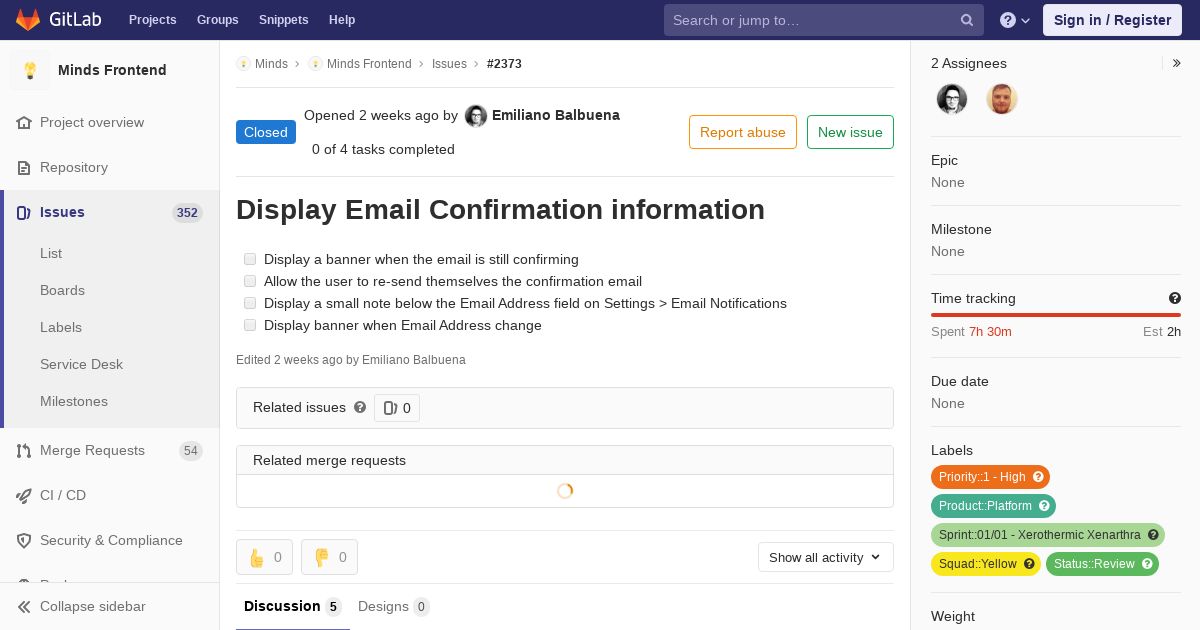Click the Minds breadcrumb icon

[x=243, y=63]
